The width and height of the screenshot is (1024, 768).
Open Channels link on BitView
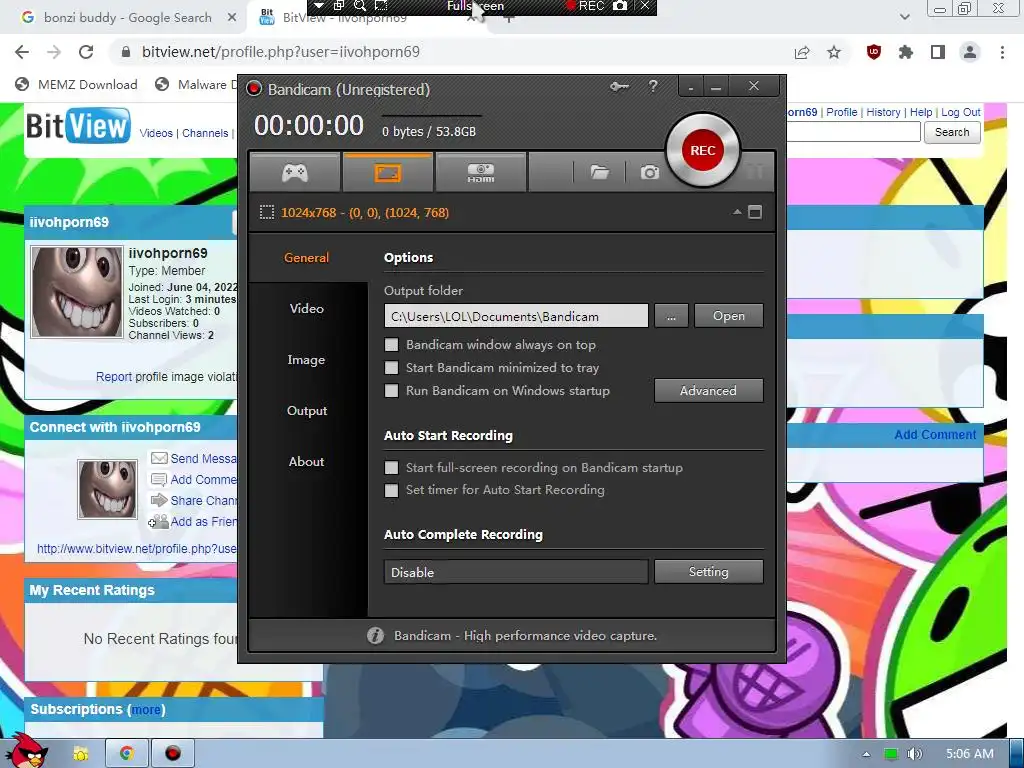pos(205,133)
